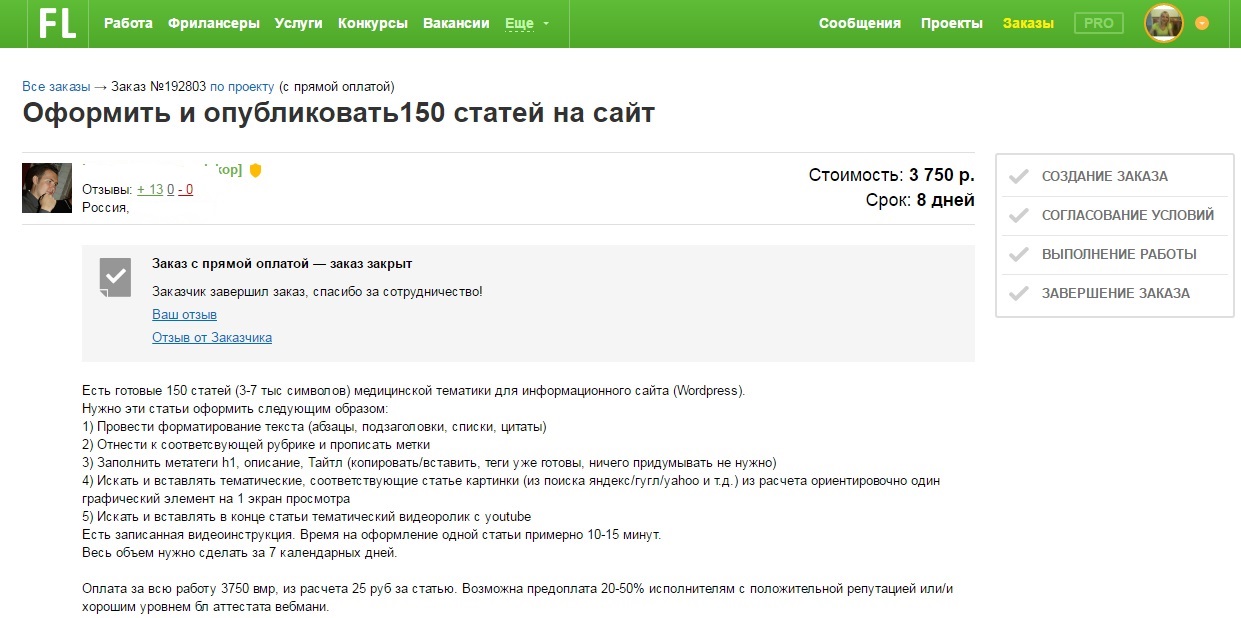
Task: Click the country text Россия
Action: click(105, 207)
